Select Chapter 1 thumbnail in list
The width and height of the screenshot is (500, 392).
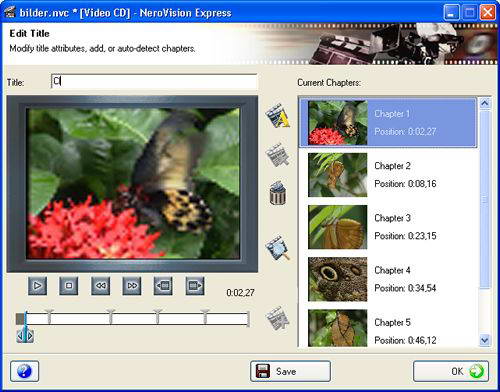pos(337,123)
